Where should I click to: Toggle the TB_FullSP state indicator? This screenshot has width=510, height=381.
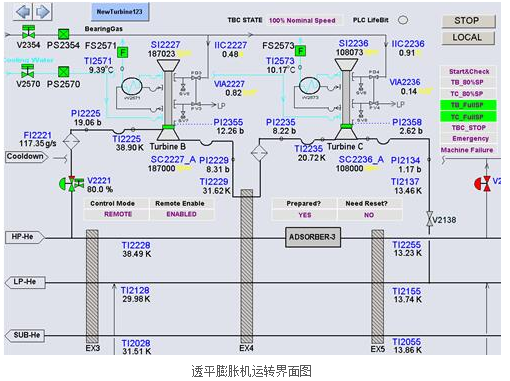point(468,105)
